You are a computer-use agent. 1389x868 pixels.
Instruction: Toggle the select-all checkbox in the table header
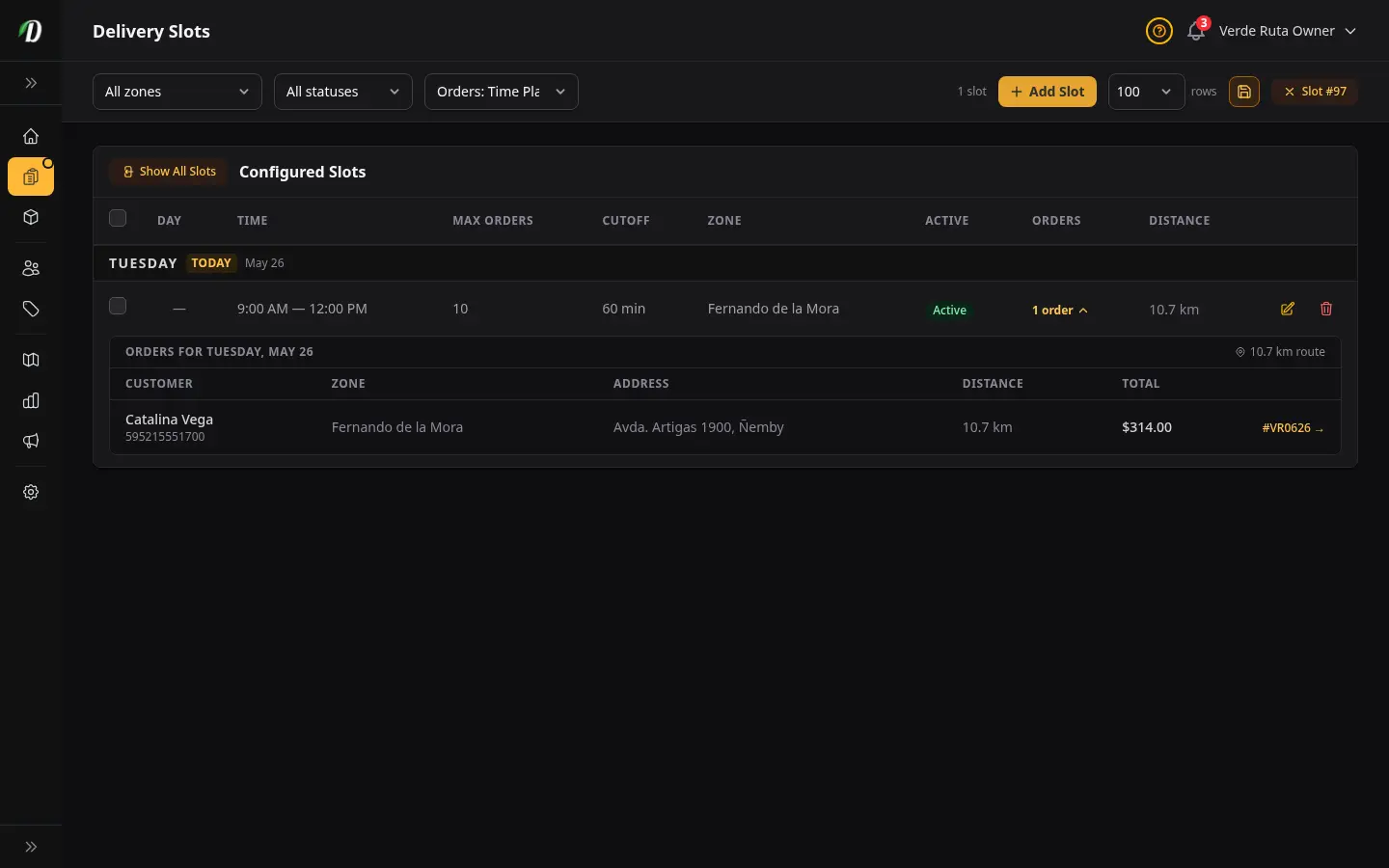(118, 218)
